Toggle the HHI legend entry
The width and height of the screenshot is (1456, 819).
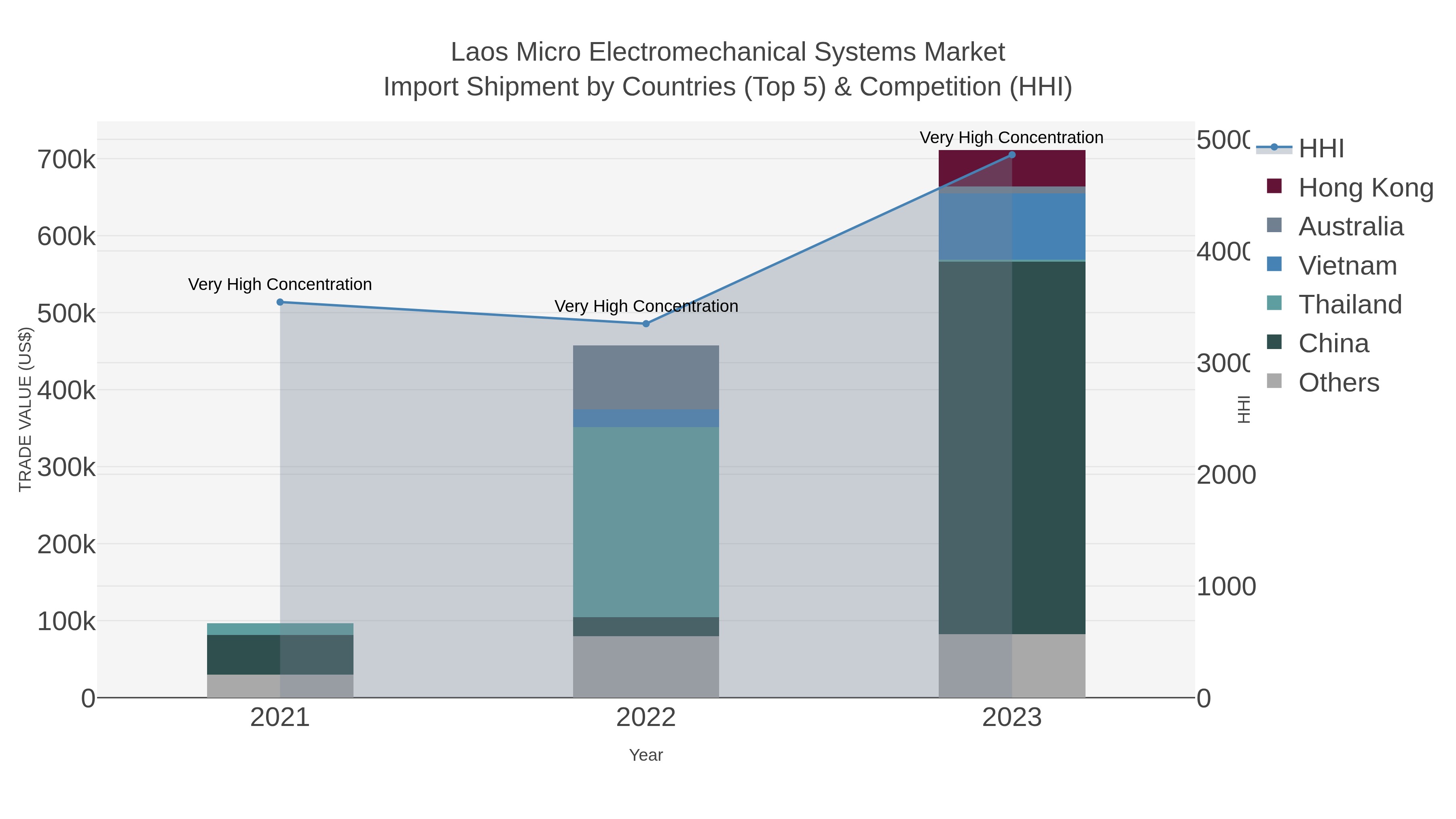point(1300,148)
